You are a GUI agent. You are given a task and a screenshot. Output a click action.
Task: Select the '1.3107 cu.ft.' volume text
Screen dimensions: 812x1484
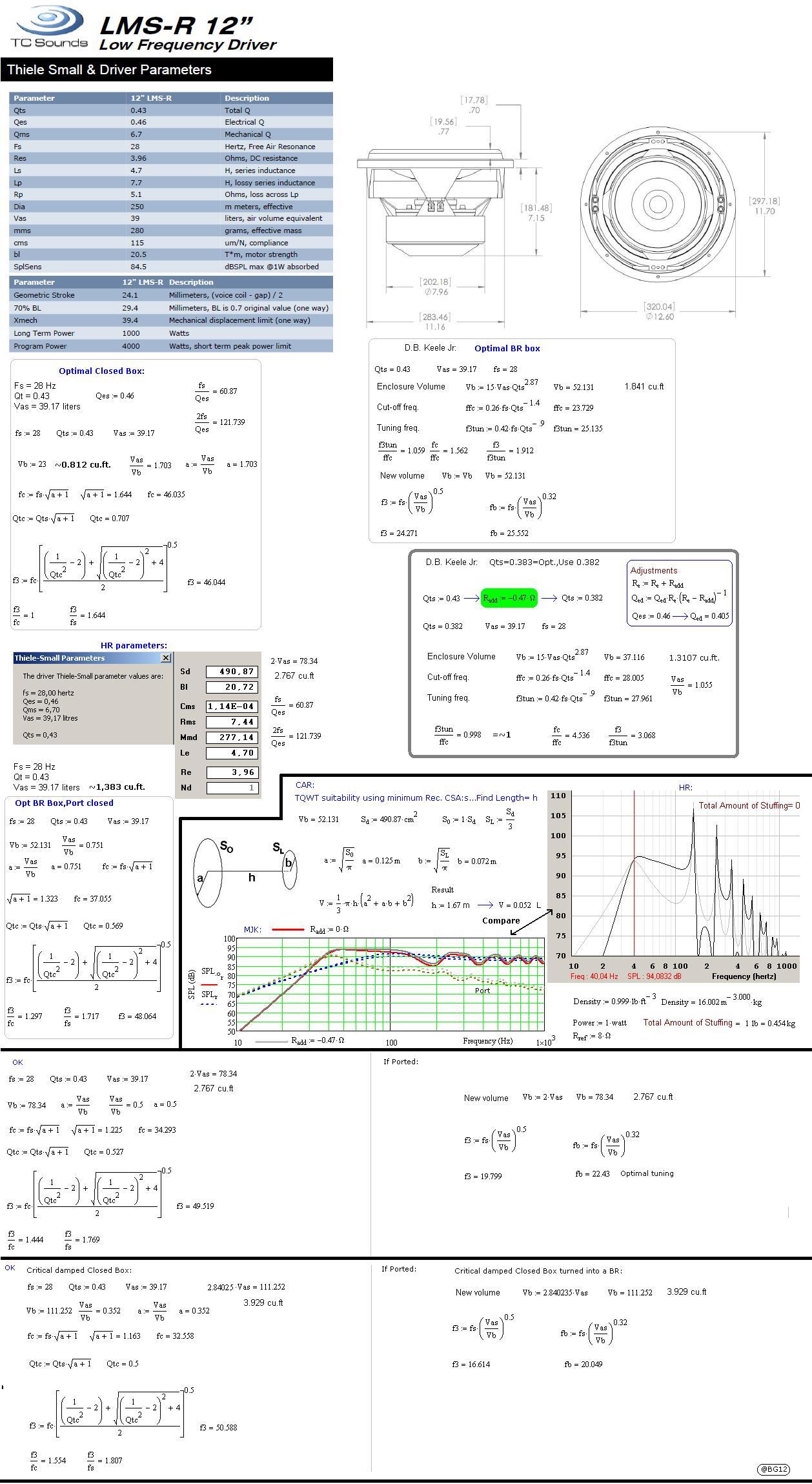[x=694, y=657]
